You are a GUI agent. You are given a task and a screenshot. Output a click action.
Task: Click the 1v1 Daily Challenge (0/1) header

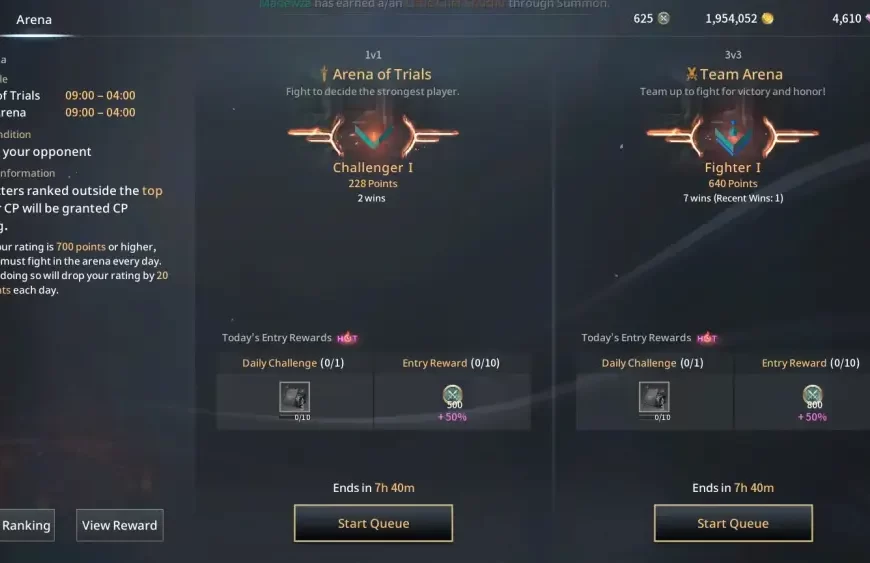pos(293,363)
